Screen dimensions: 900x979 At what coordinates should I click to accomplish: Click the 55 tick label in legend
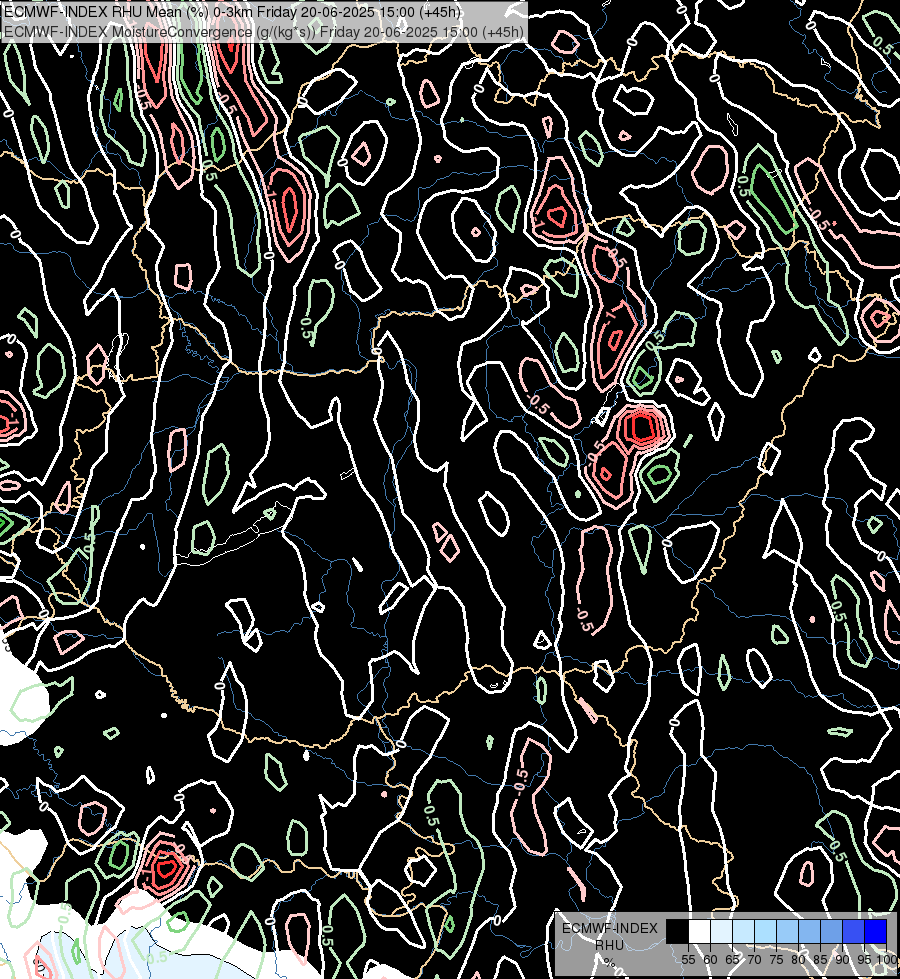pyautogui.click(x=688, y=960)
